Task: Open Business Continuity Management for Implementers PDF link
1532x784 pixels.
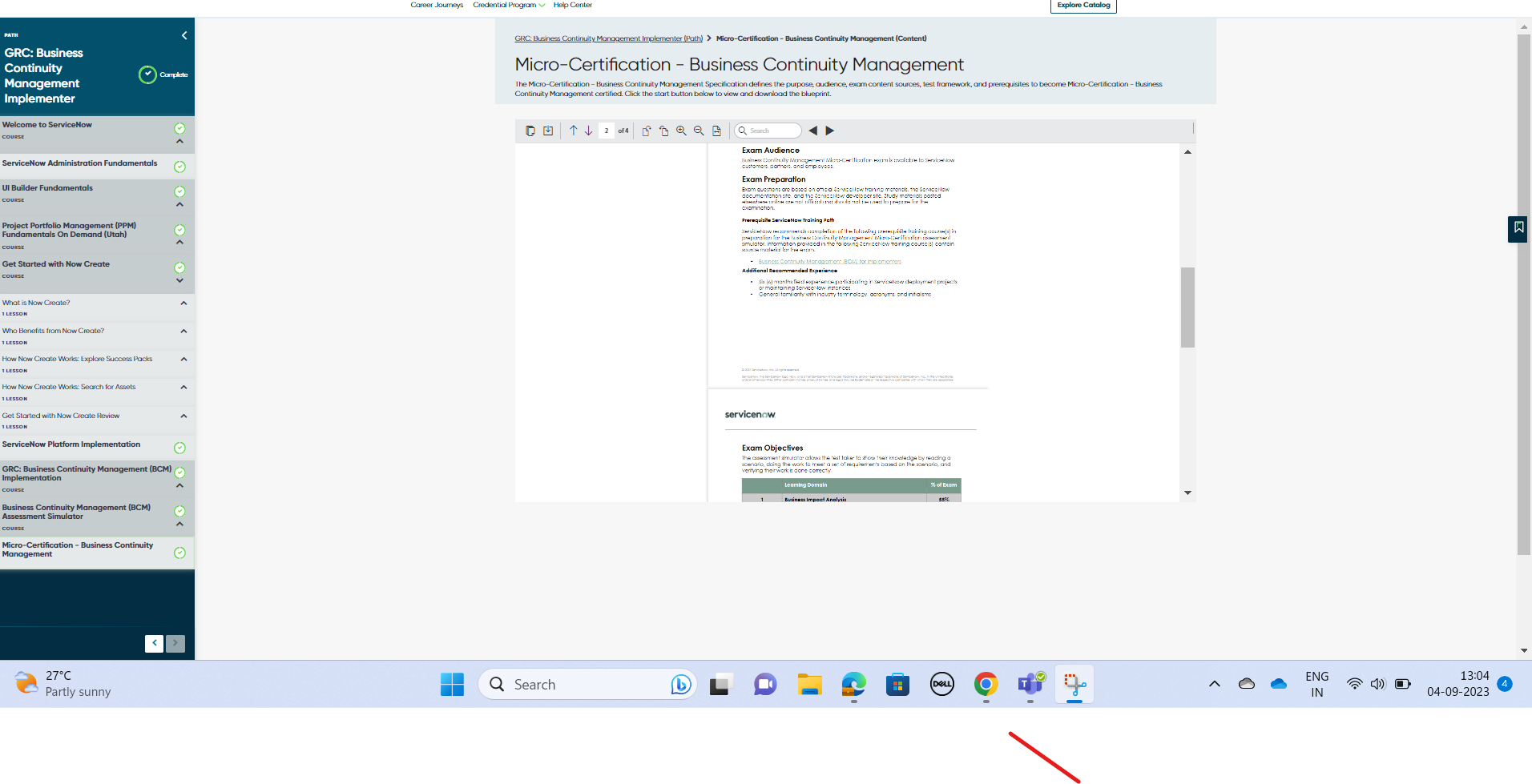Action: point(830,262)
